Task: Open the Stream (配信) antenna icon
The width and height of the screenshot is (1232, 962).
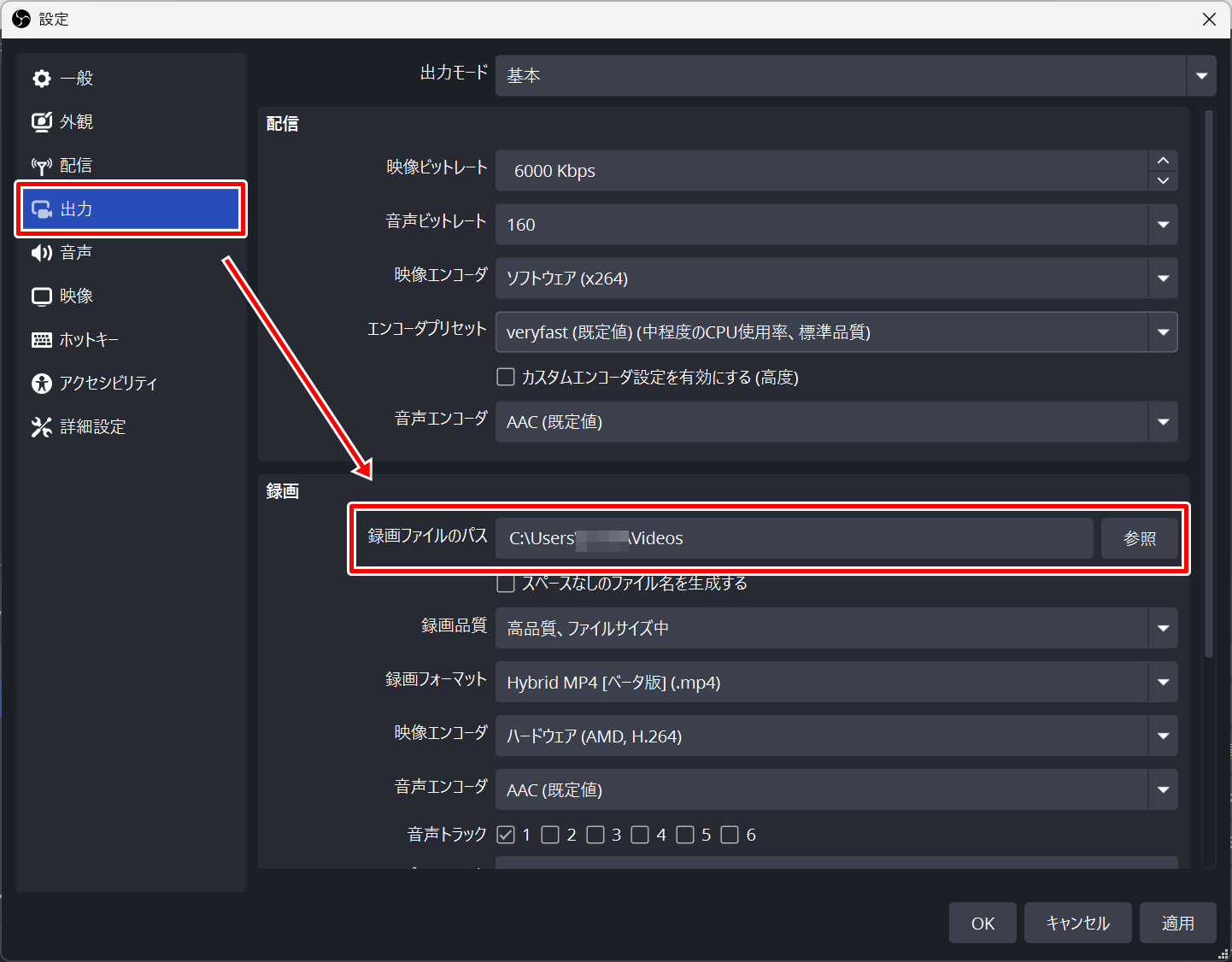Action: pos(42,166)
